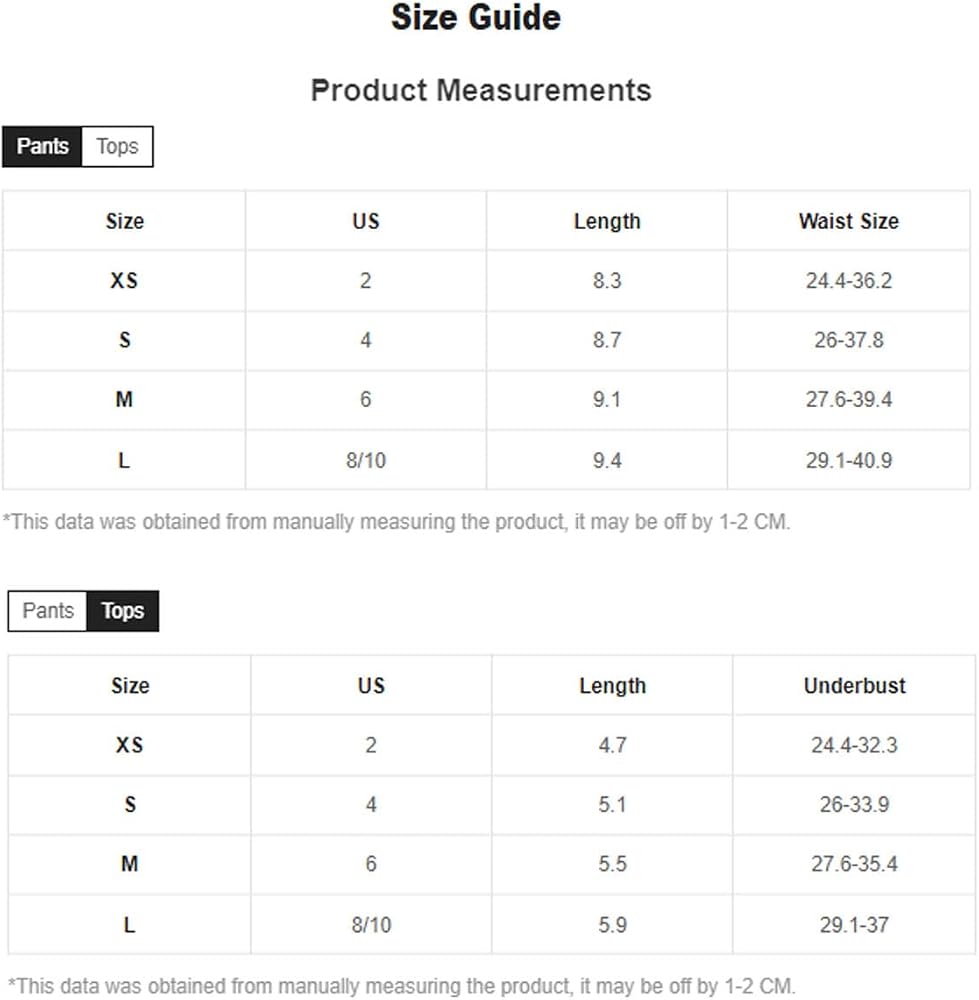
Task: Click the Product Measurements subtitle
Action: (481, 90)
